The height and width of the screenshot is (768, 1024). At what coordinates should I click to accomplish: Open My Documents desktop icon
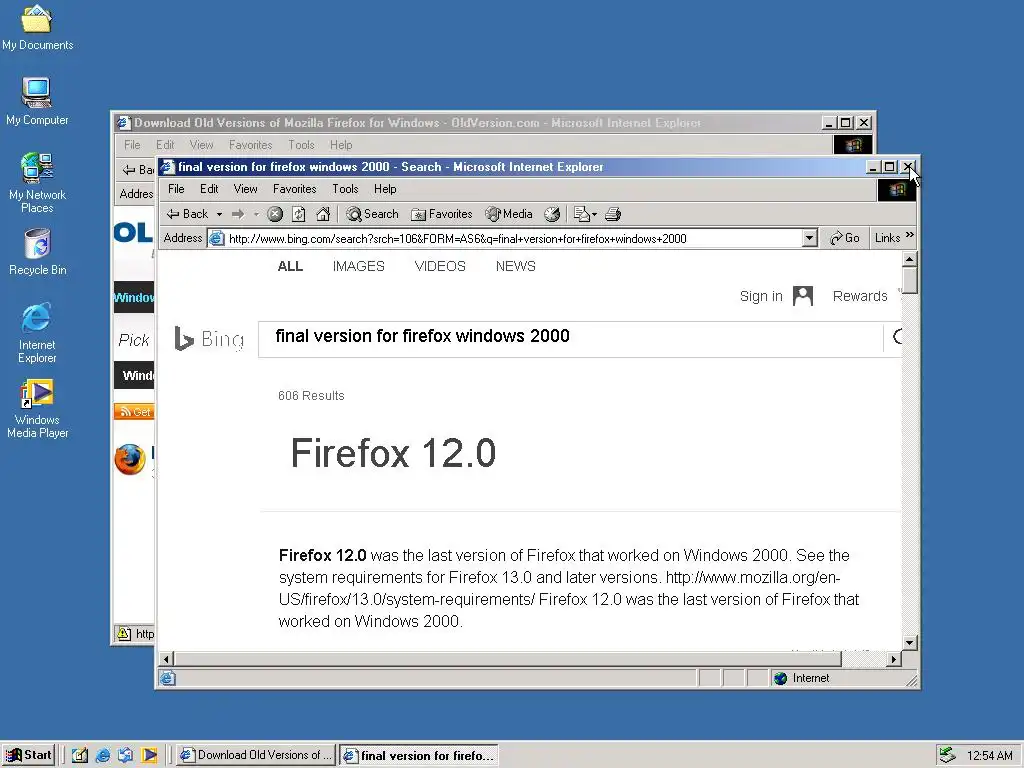click(x=37, y=27)
